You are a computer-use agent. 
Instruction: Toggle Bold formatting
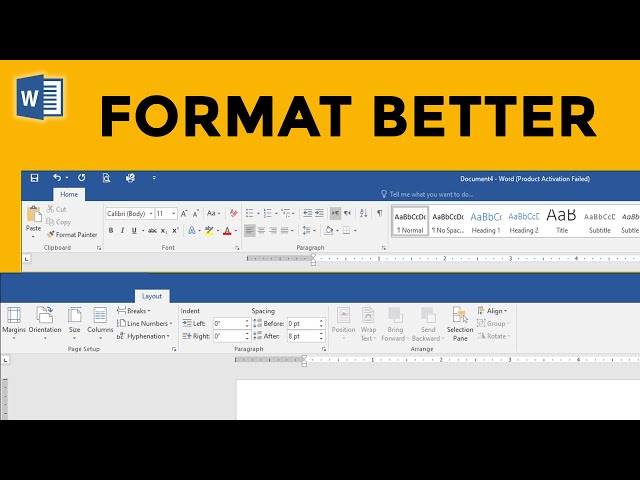pyautogui.click(x=111, y=231)
